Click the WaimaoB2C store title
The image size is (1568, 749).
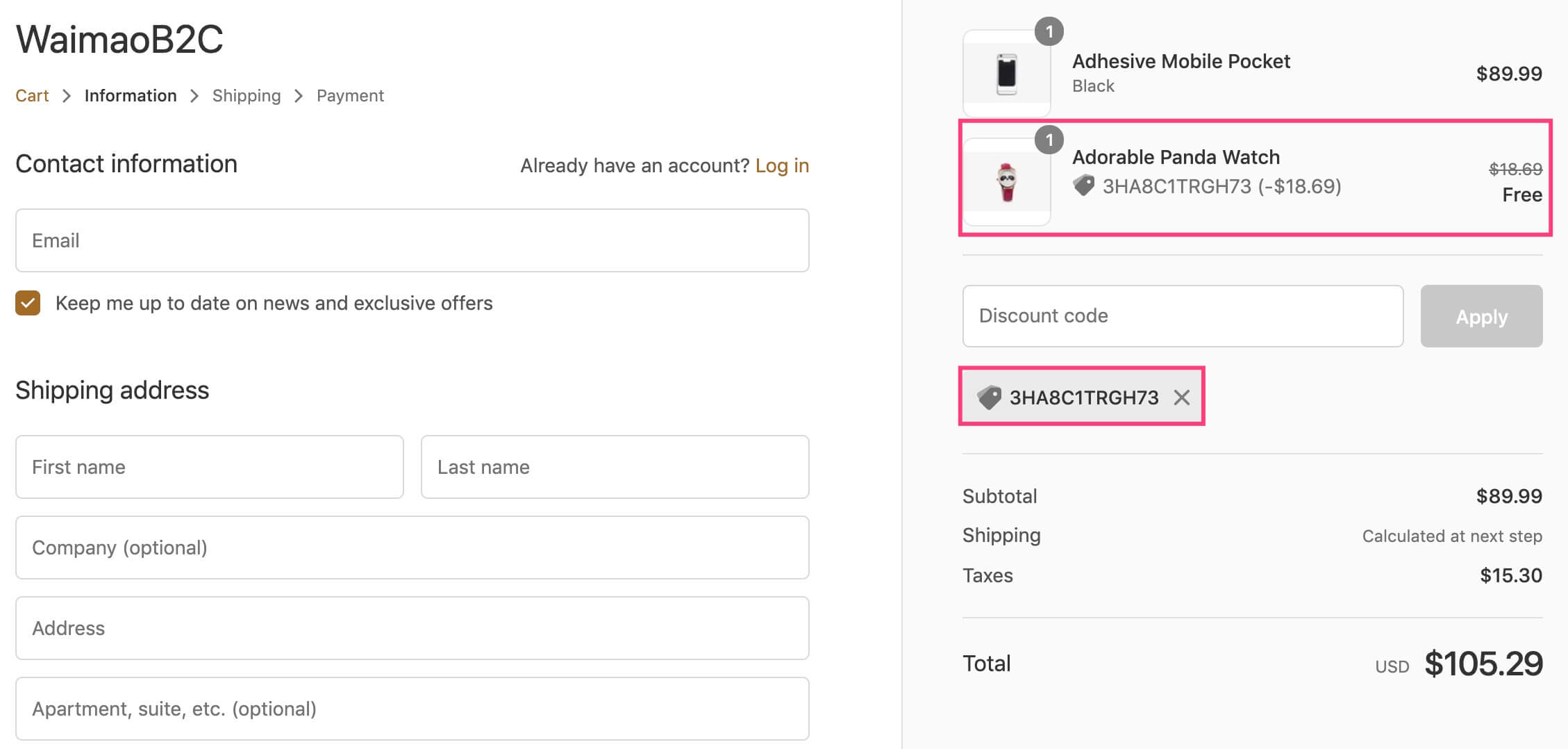[119, 39]
